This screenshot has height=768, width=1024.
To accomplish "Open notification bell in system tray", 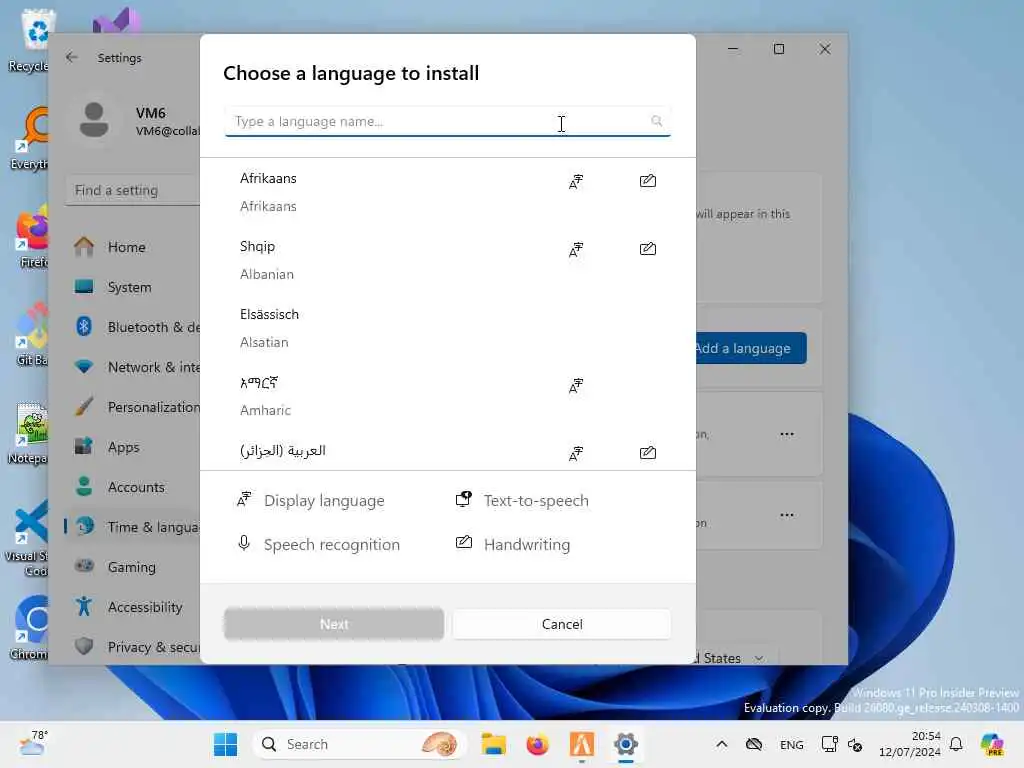I will (x=956, y=744).
